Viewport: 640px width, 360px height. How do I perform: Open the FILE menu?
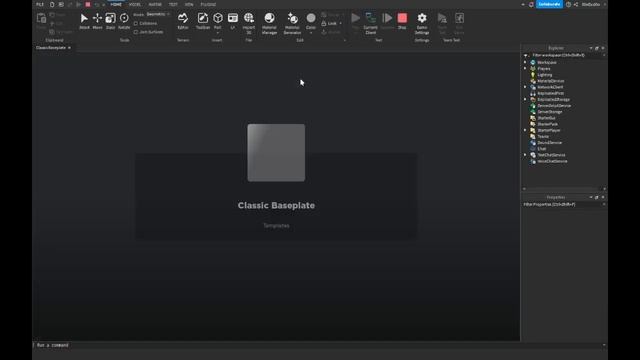(x=40, y=4)
